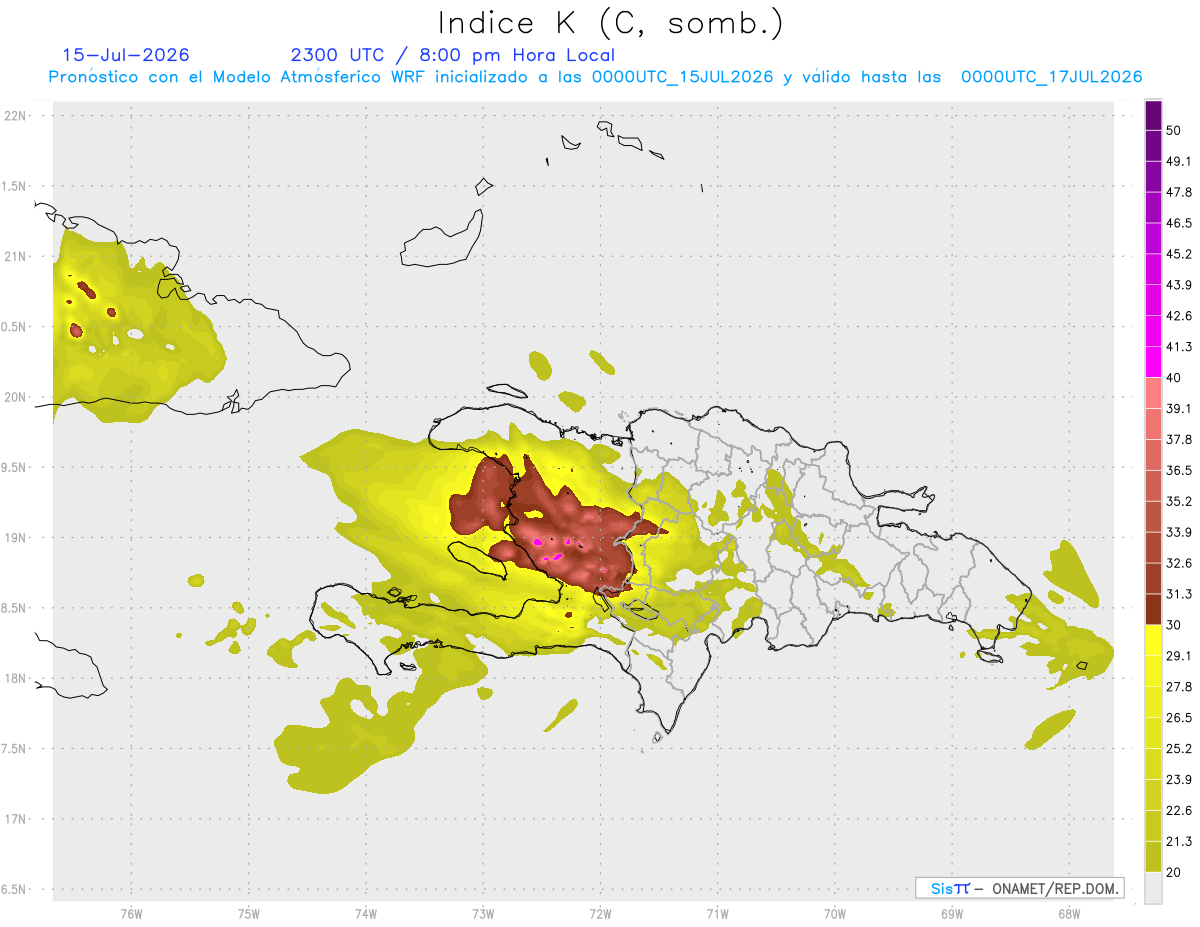The image size is (1200, 927).
Task: Click the colorbar value "39.1"
Action: [x=1179, y=408]
